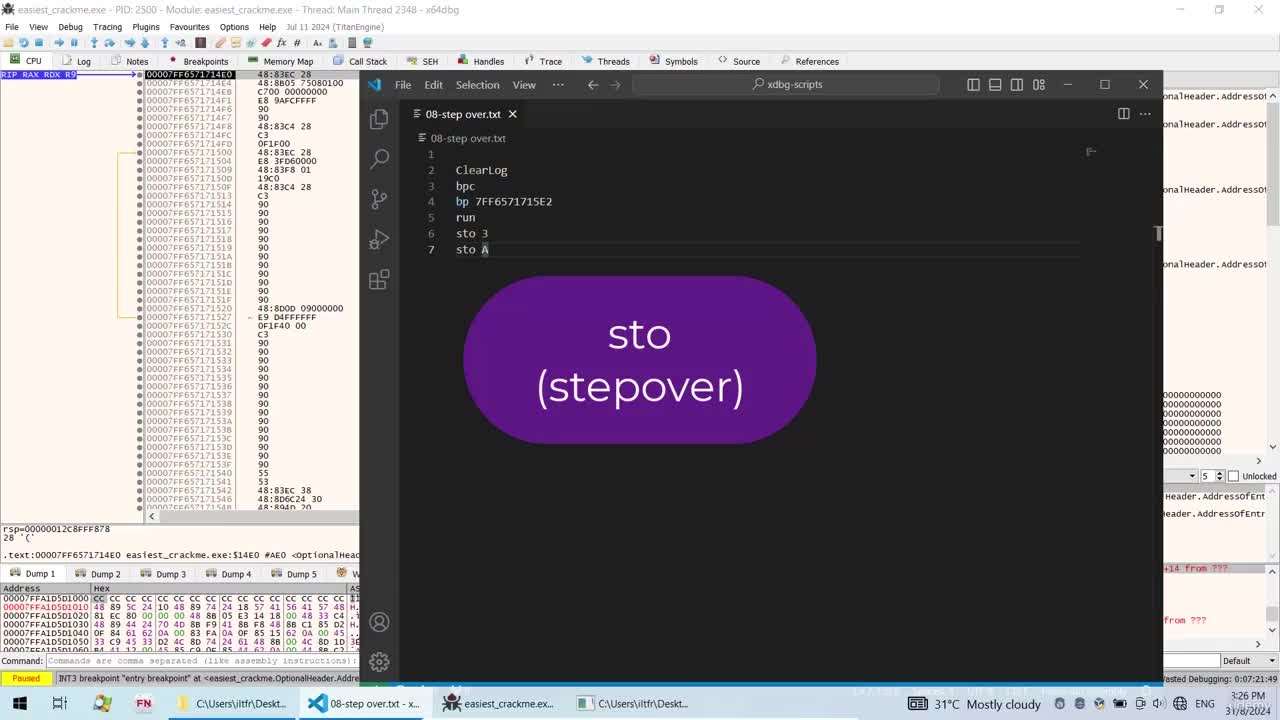Toggle the Unlocked checkbox

click(1233, 476)
